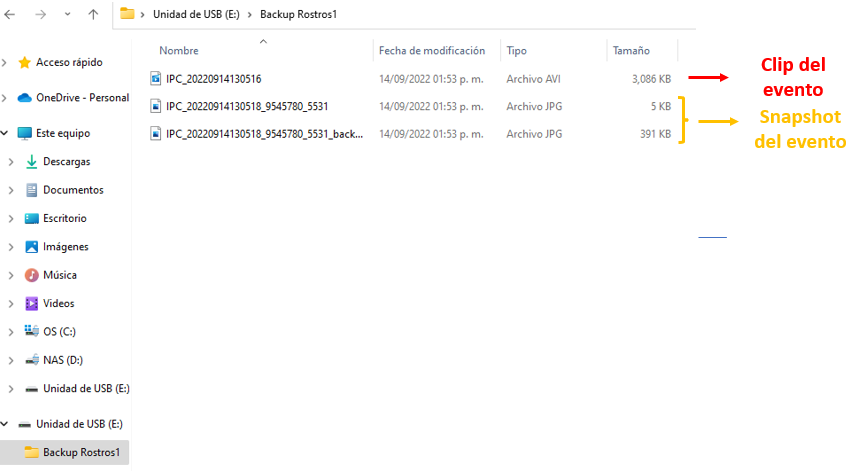Sort files by the Nombre column header

(x=179, y=51)
